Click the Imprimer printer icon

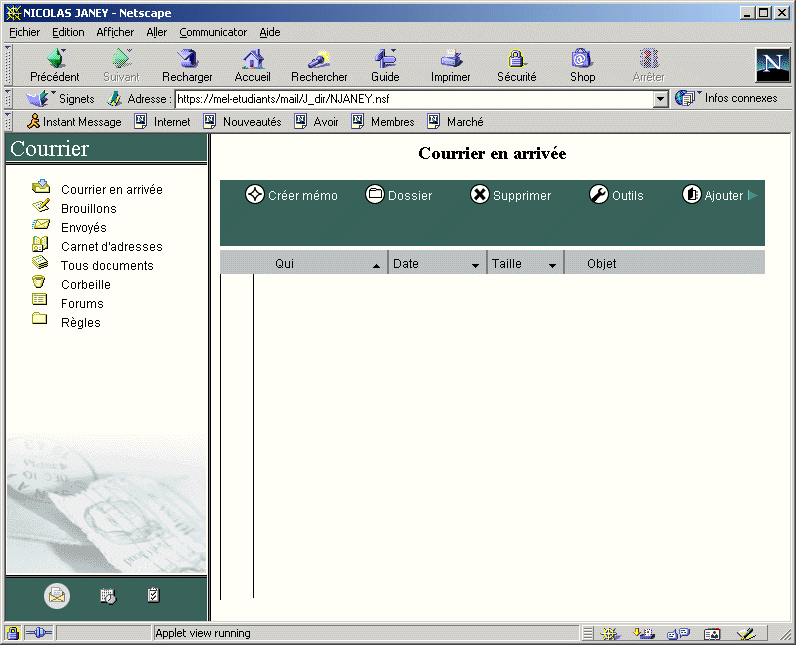pos(451,59)
